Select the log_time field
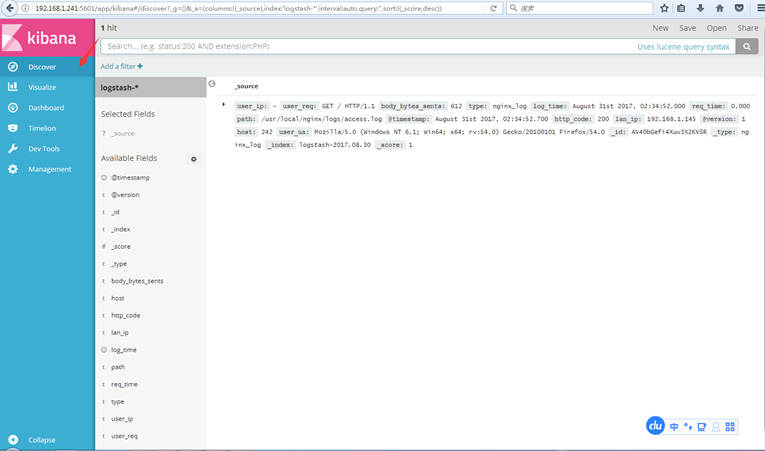The height and width of the screenshot is (451, 765). 123,350
